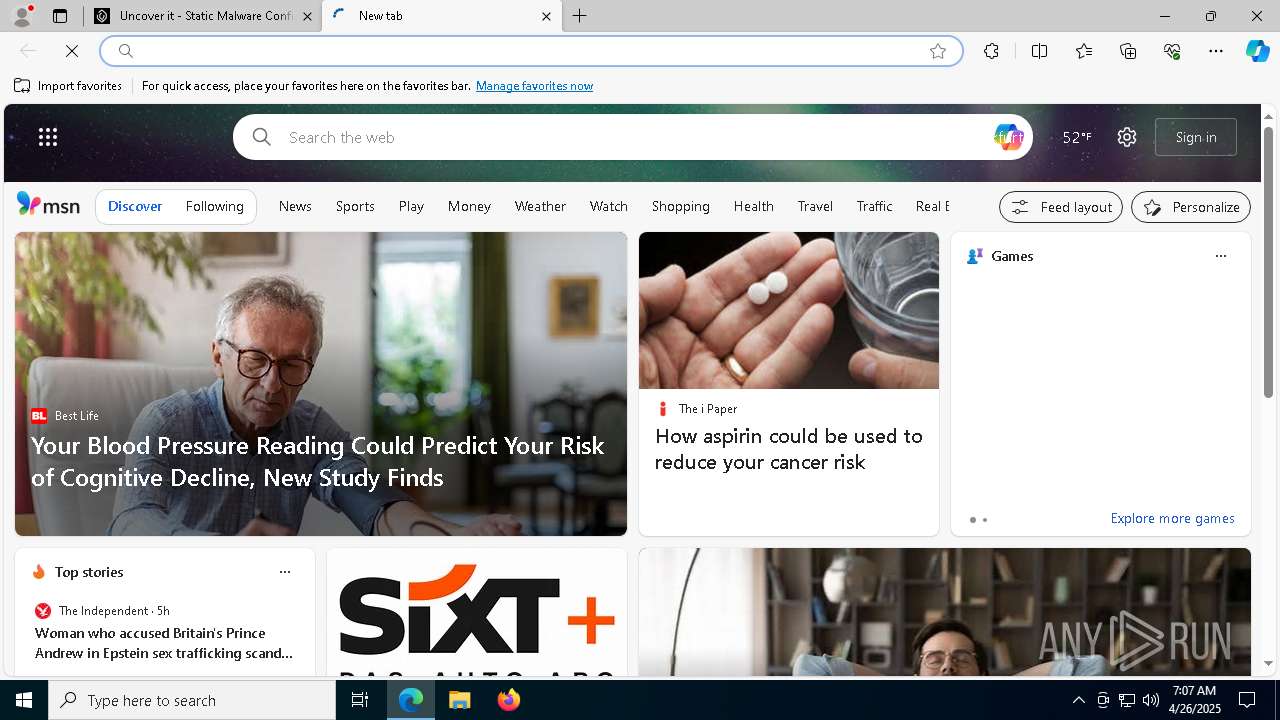Open the News category
1280x720 pixels.
(x=295, y=206)
